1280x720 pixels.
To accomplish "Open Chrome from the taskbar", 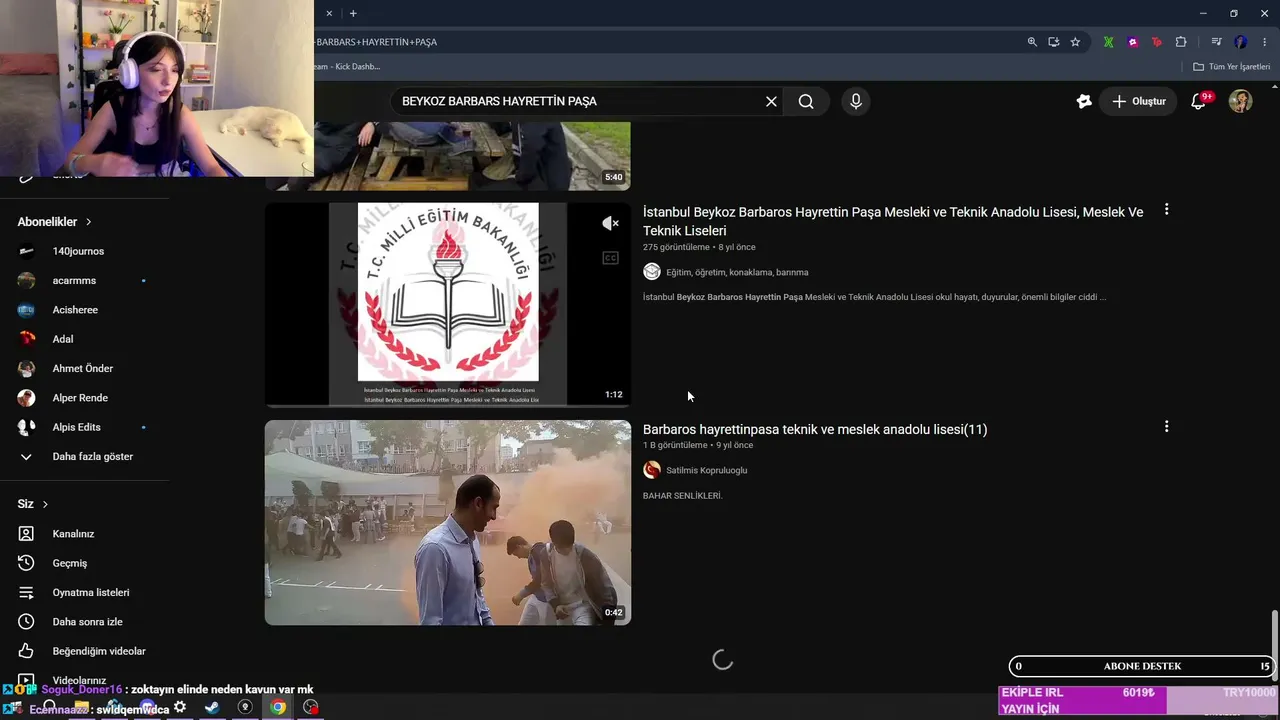I will click(x=278, y=707).
